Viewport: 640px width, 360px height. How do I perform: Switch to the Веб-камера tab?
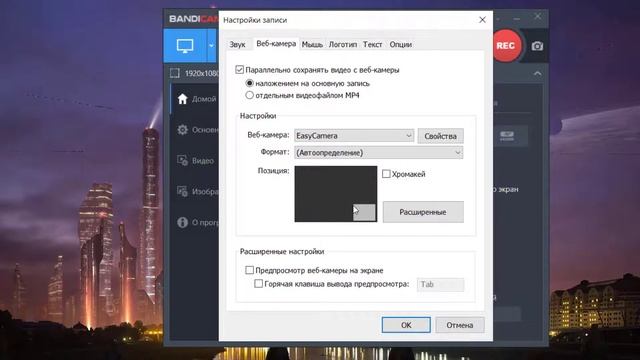coord(276,44)
